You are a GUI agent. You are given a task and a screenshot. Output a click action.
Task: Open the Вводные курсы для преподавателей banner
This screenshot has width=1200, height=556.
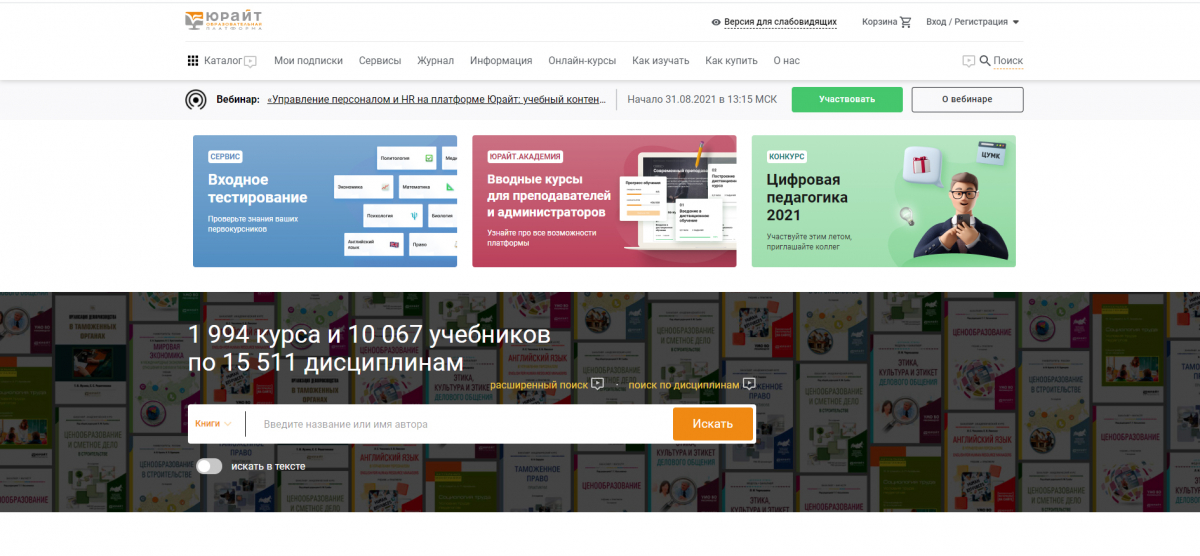[604, 201]
